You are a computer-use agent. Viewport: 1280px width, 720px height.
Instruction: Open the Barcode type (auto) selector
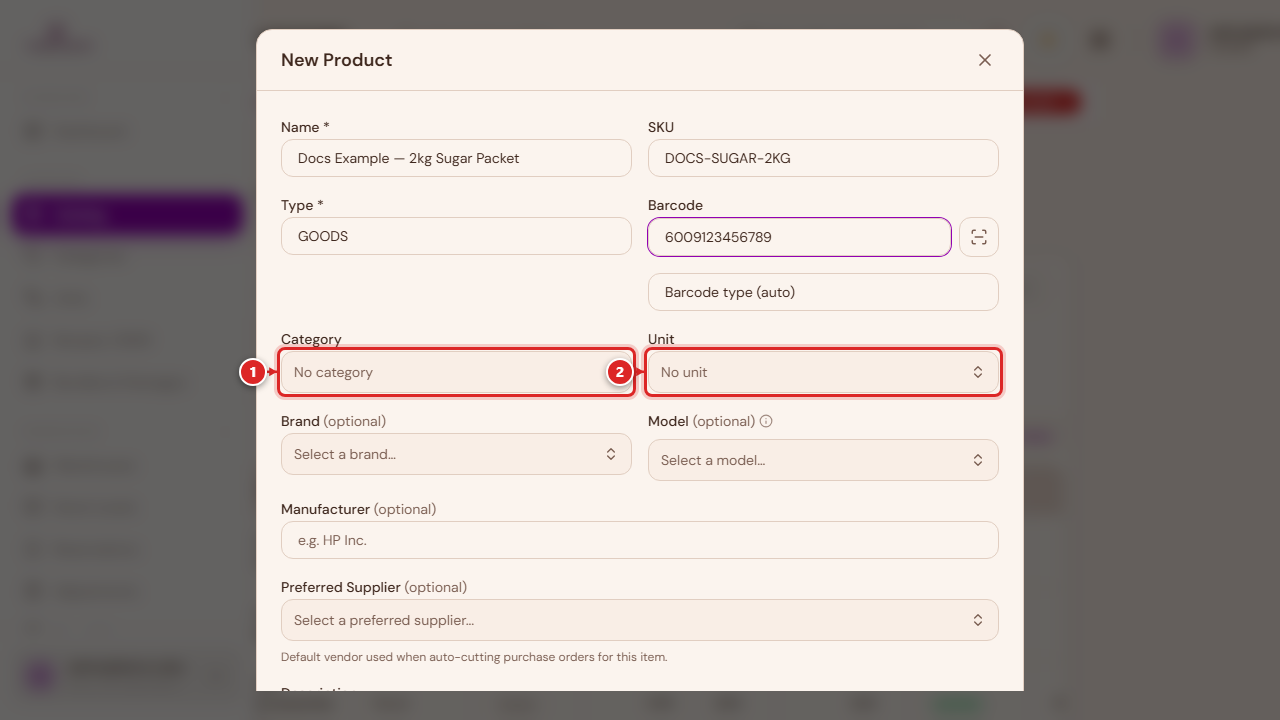(x=823, y=292)
